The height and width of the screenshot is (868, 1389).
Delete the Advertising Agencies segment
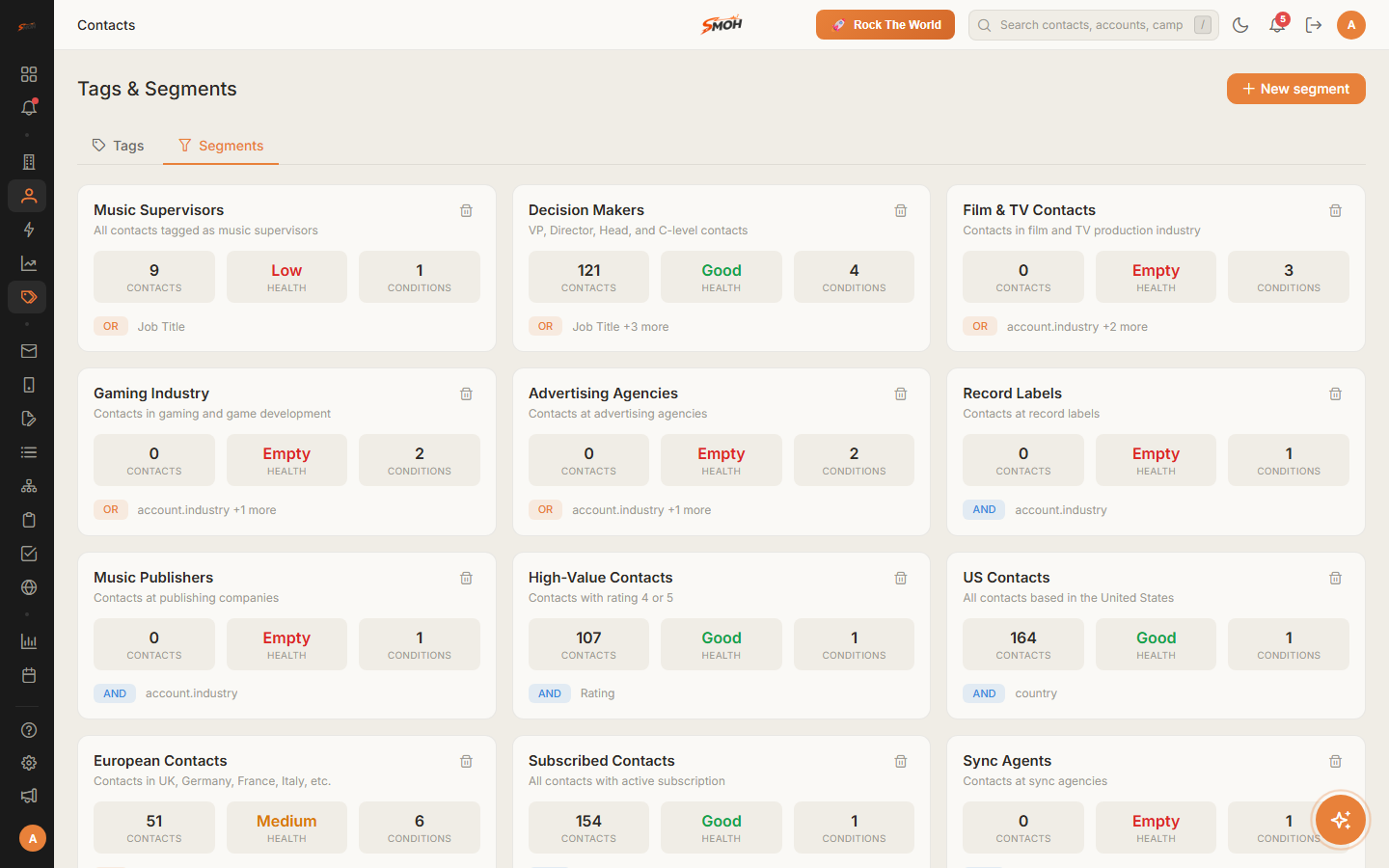tap(901, 393)
